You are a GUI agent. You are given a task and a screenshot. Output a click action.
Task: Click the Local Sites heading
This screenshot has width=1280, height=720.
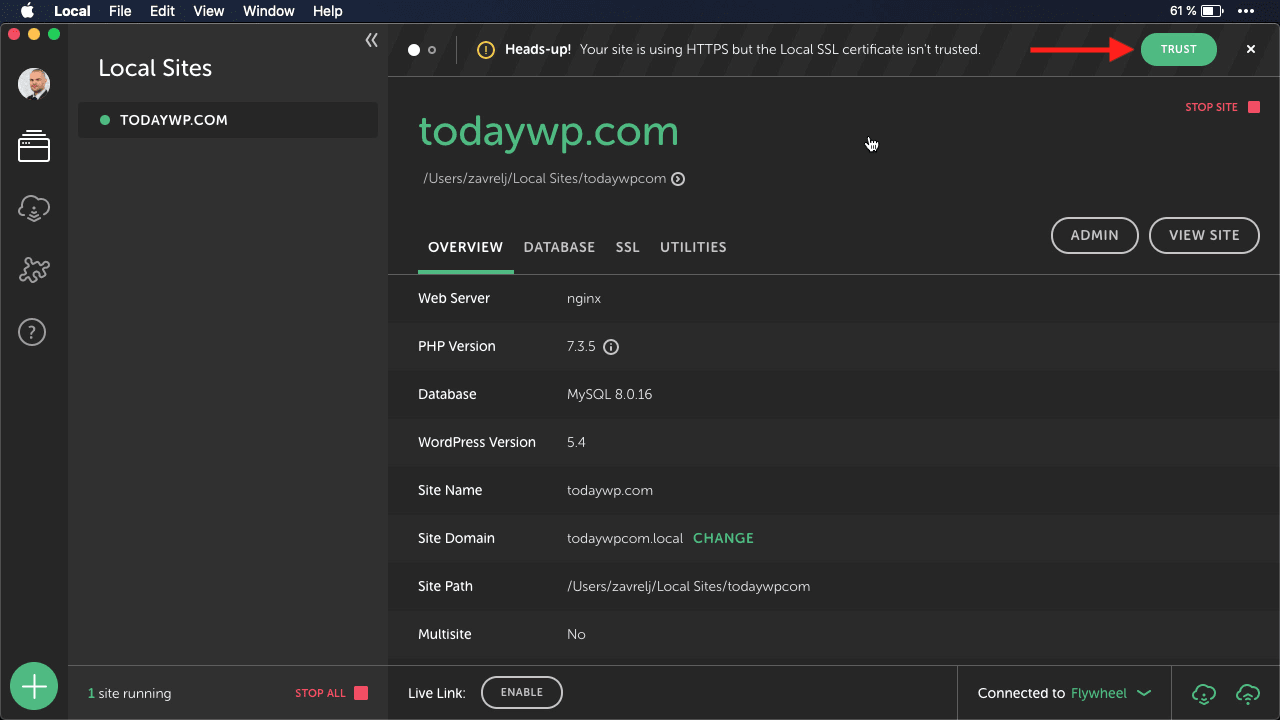pyautogui.click(x=155, y=68)
